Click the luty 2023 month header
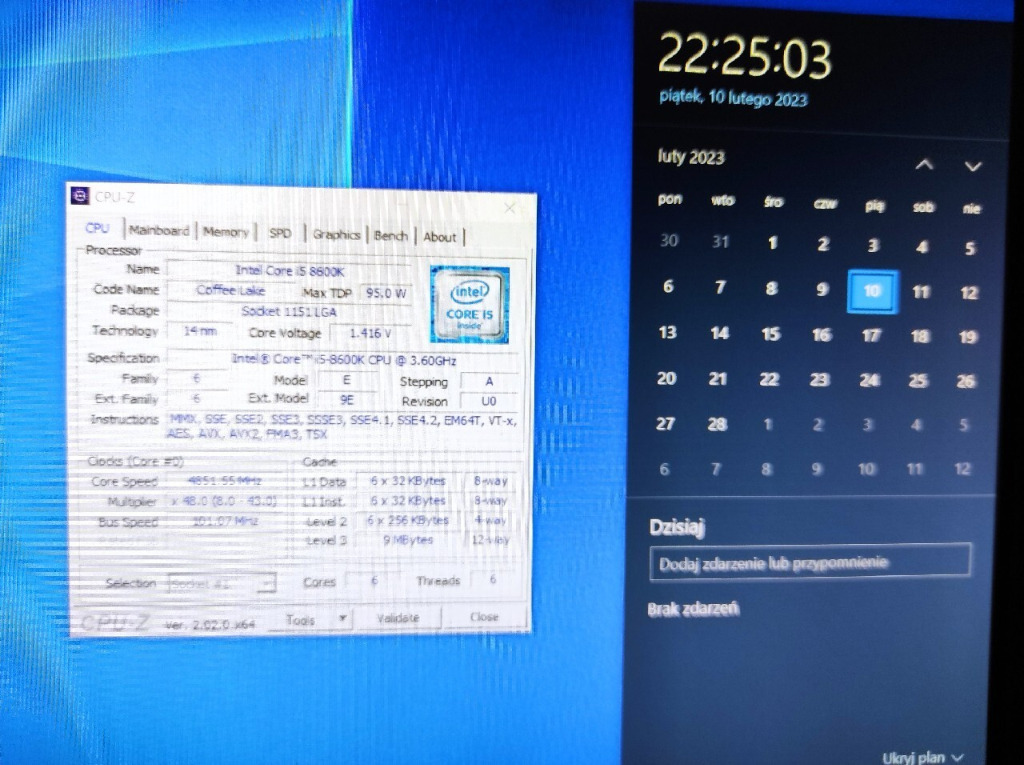Image resolution: width=1024 pixels, height=765 pixels. [x=691, y=157]
